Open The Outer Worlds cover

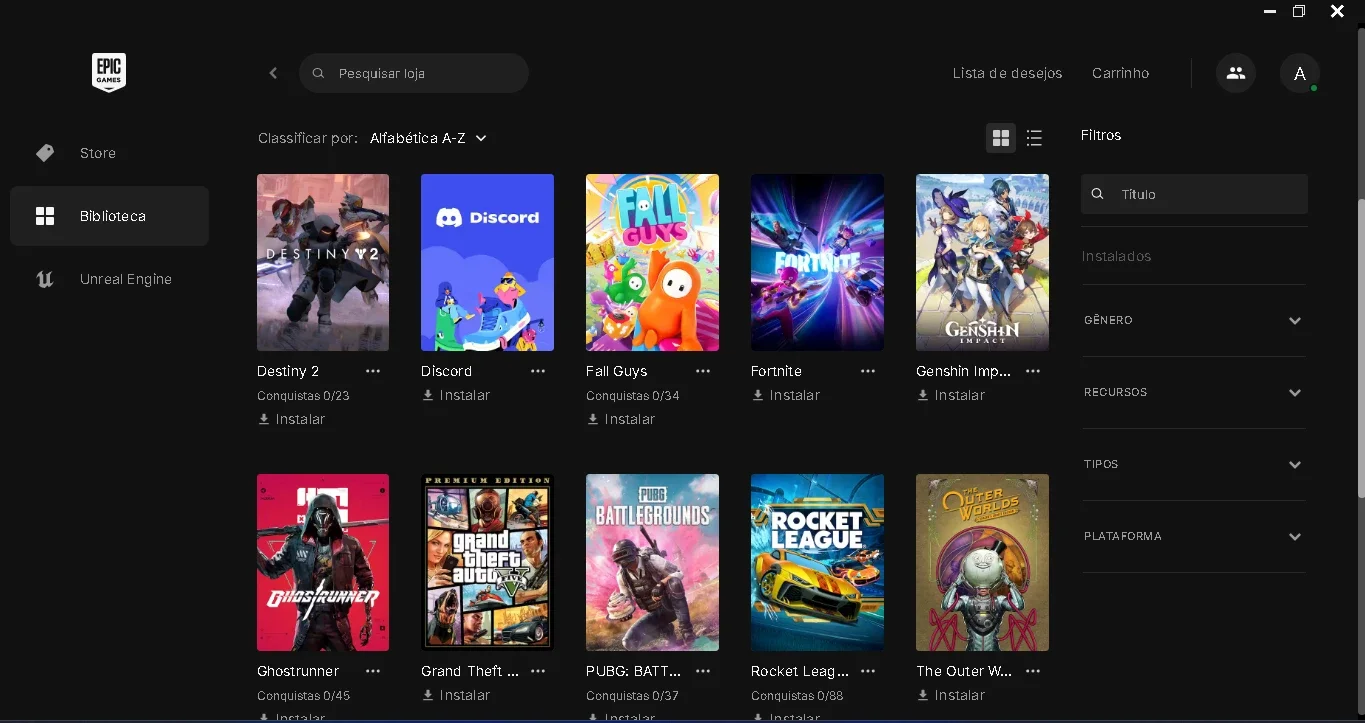point(982,562)
